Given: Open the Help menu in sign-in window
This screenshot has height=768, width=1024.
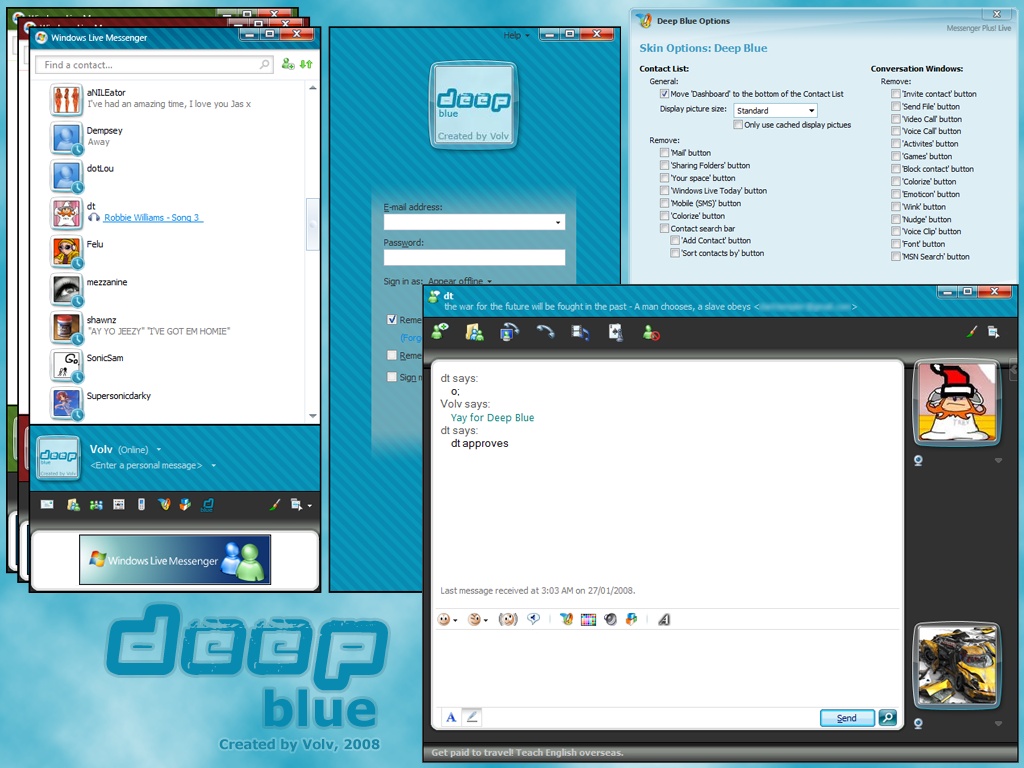Looking at the screenshot, I should click(516, 35).
